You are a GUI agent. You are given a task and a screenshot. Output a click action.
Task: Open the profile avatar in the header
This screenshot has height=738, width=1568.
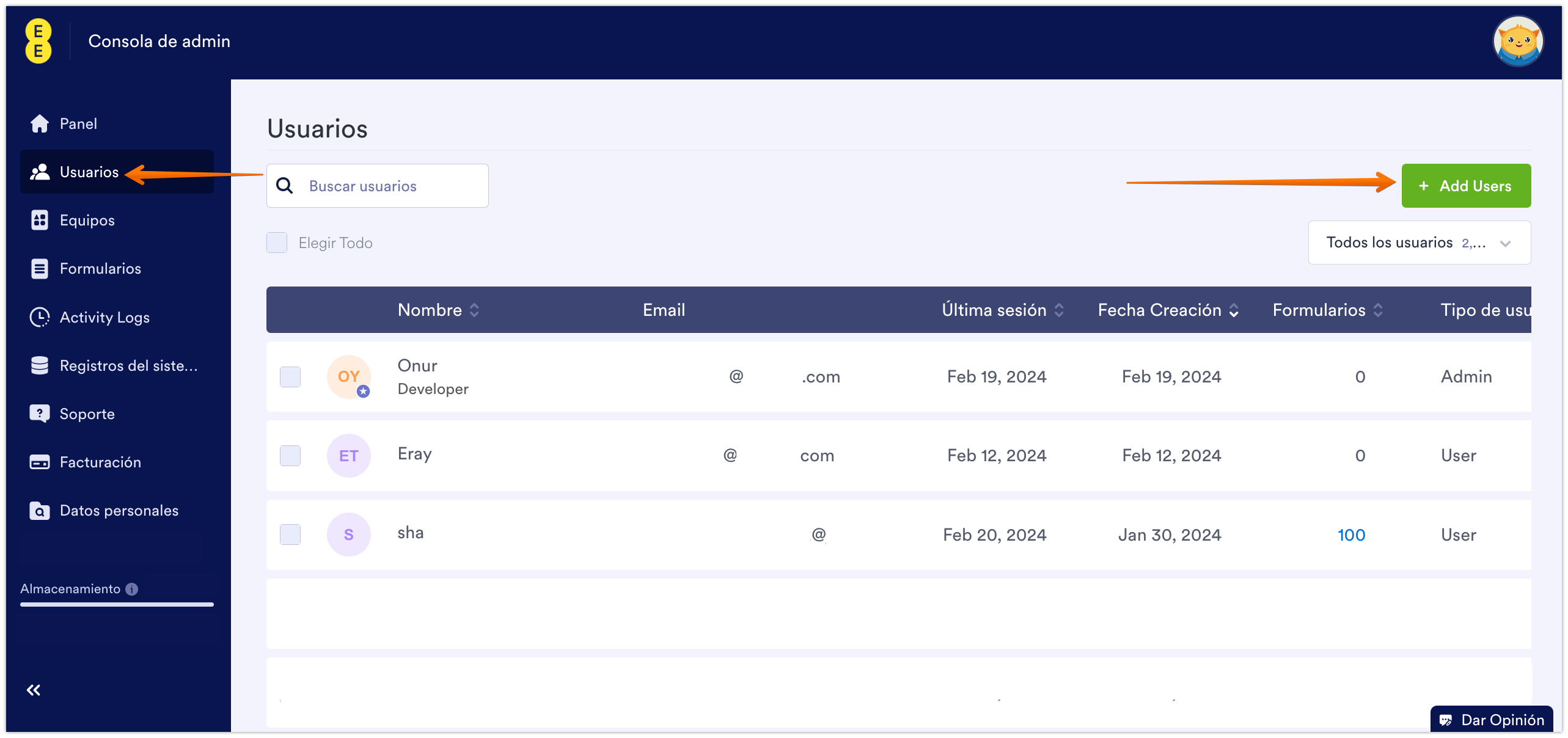click(x=1518, y=42)
